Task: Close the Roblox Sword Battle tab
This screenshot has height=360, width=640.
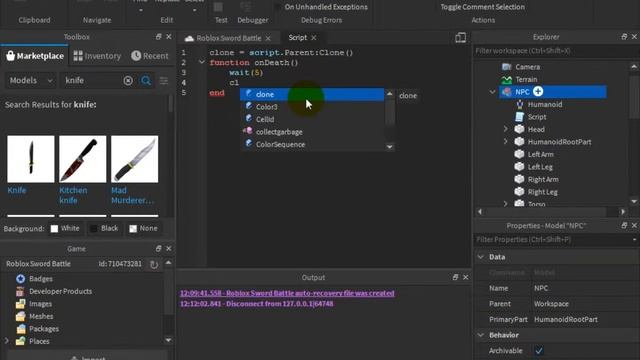Action: coord(268,38)
